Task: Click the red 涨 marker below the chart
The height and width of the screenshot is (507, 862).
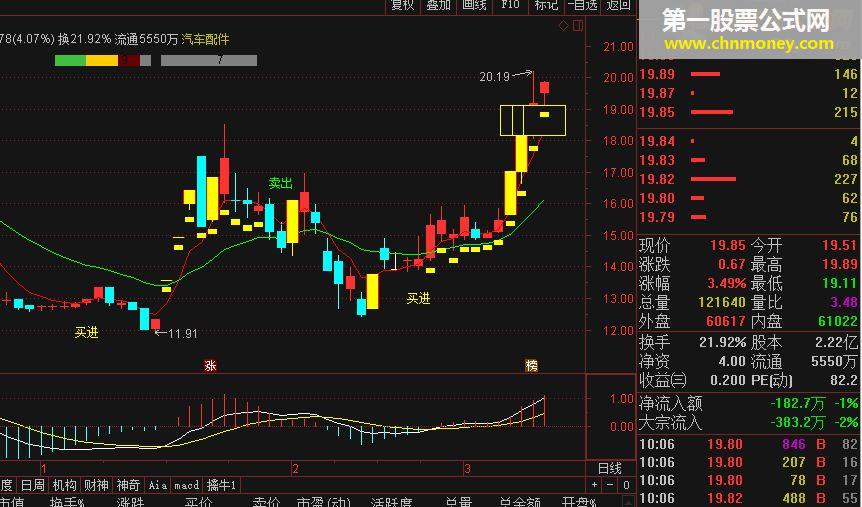Action: point(210,365)
